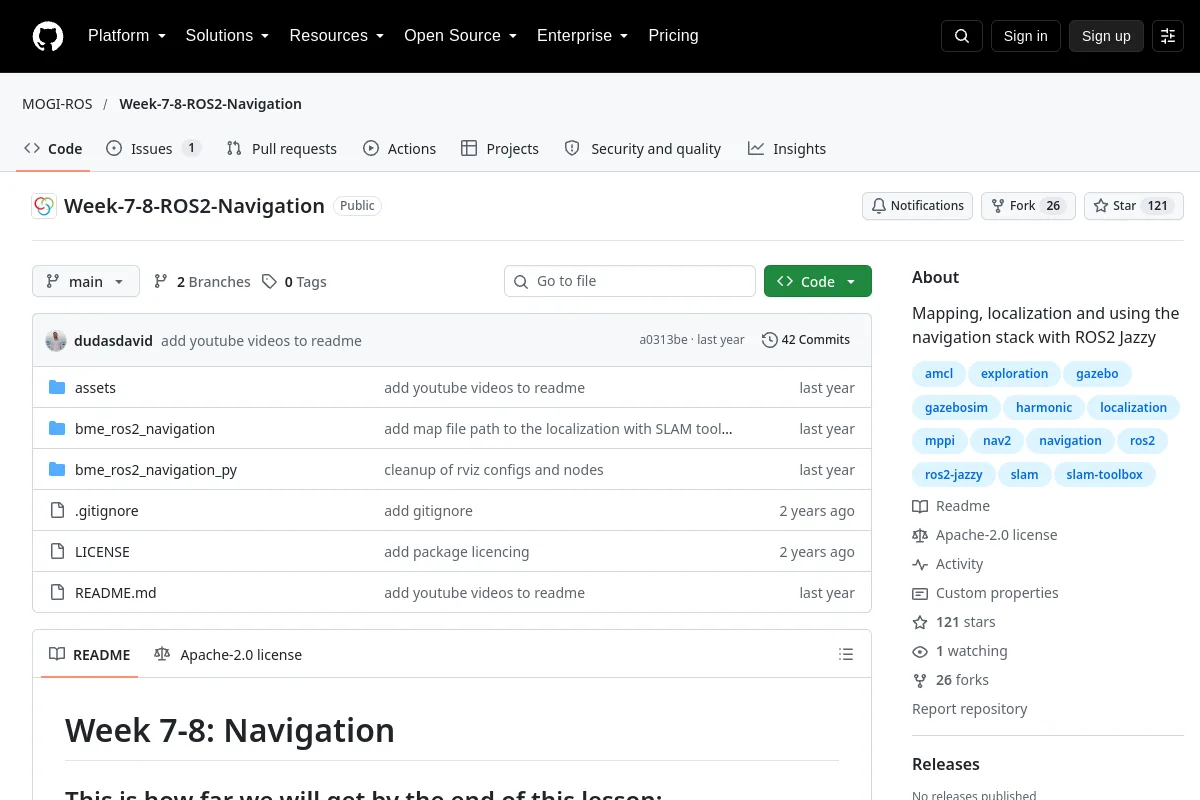Click the commit history clock icon

pyautogui.click(x=769, y=340)
